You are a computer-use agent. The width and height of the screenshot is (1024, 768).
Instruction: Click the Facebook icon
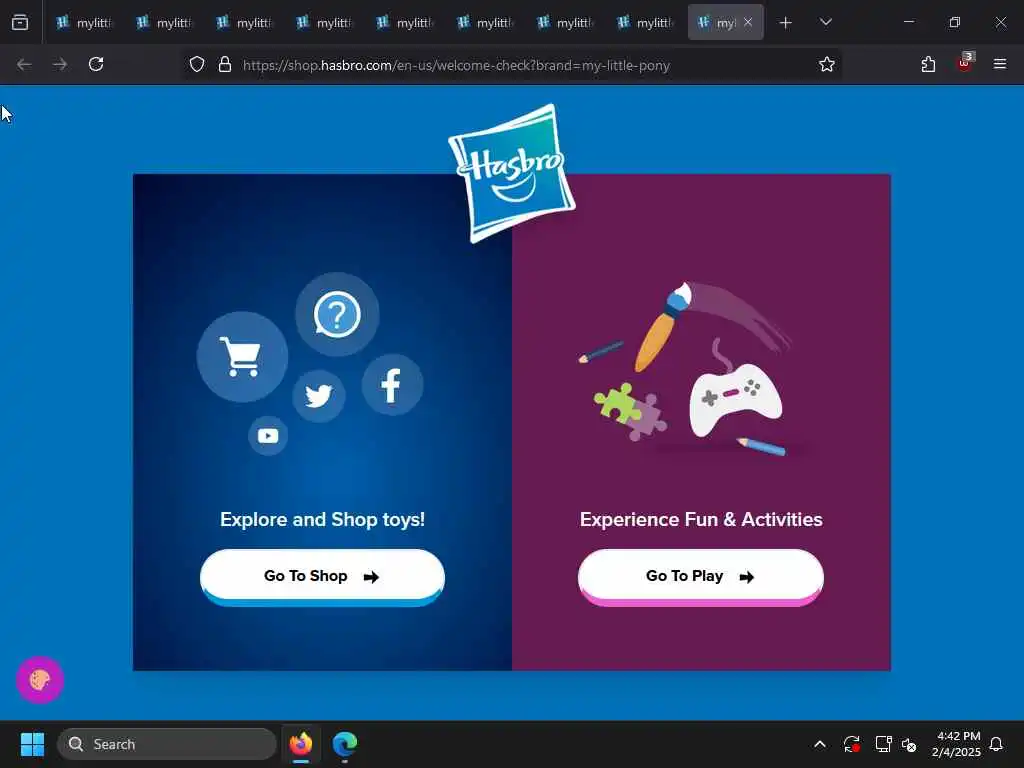pyautogui.click(x=392, y=385)
